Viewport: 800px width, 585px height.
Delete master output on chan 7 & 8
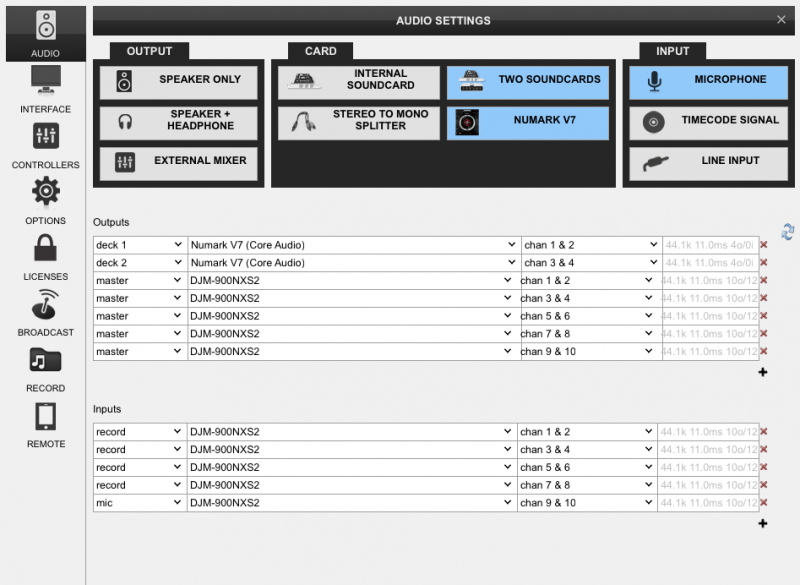[764, 334]
